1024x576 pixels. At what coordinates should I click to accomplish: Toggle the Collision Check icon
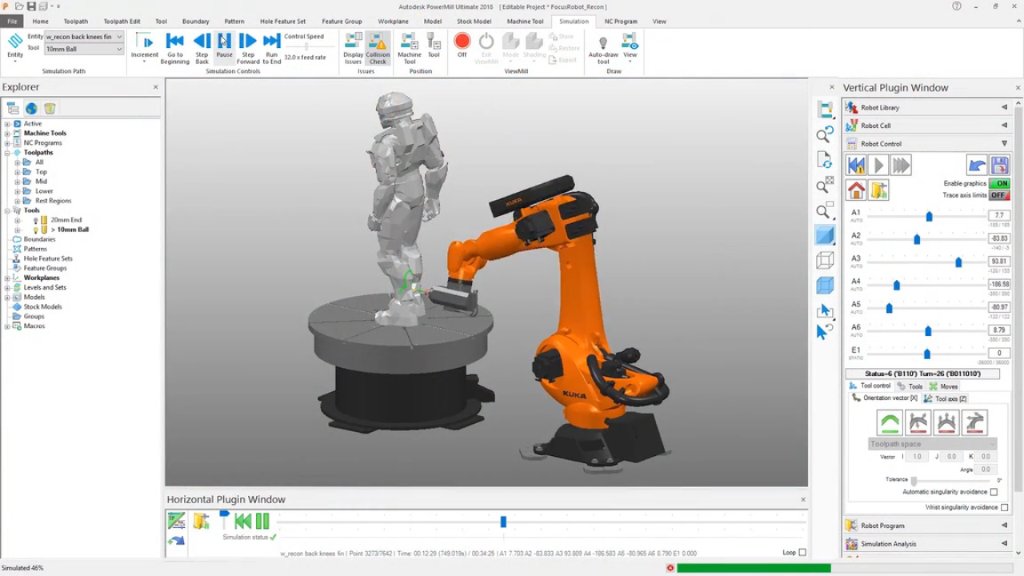click(377, 42)
